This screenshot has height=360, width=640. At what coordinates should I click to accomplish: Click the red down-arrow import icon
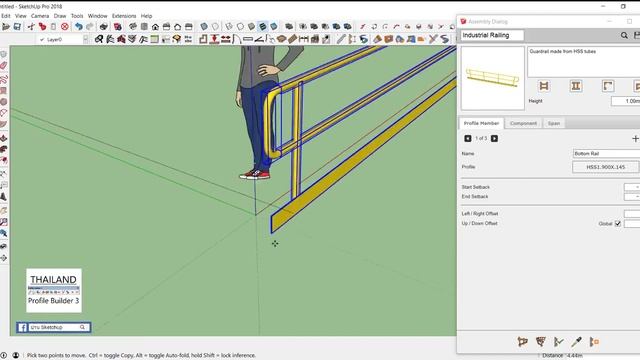pos(214,39)
